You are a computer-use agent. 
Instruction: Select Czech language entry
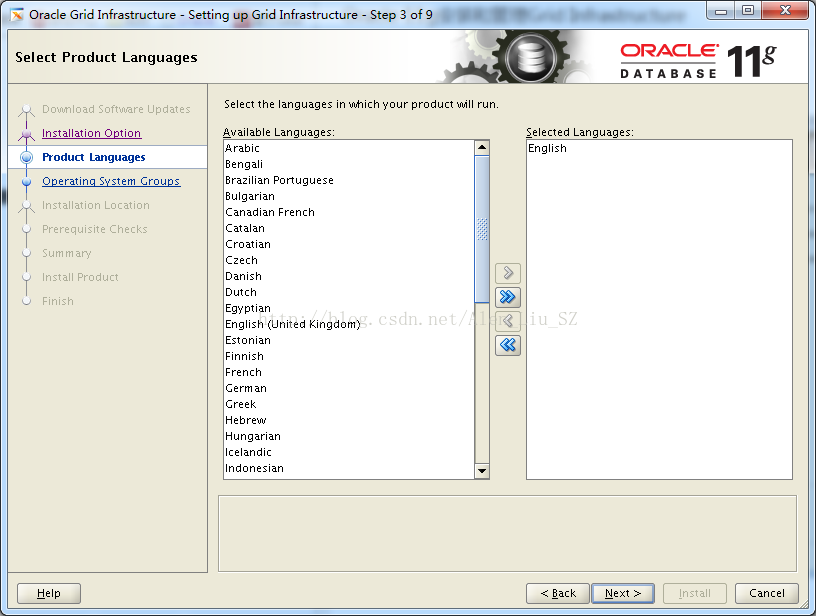tap(349, 260)
